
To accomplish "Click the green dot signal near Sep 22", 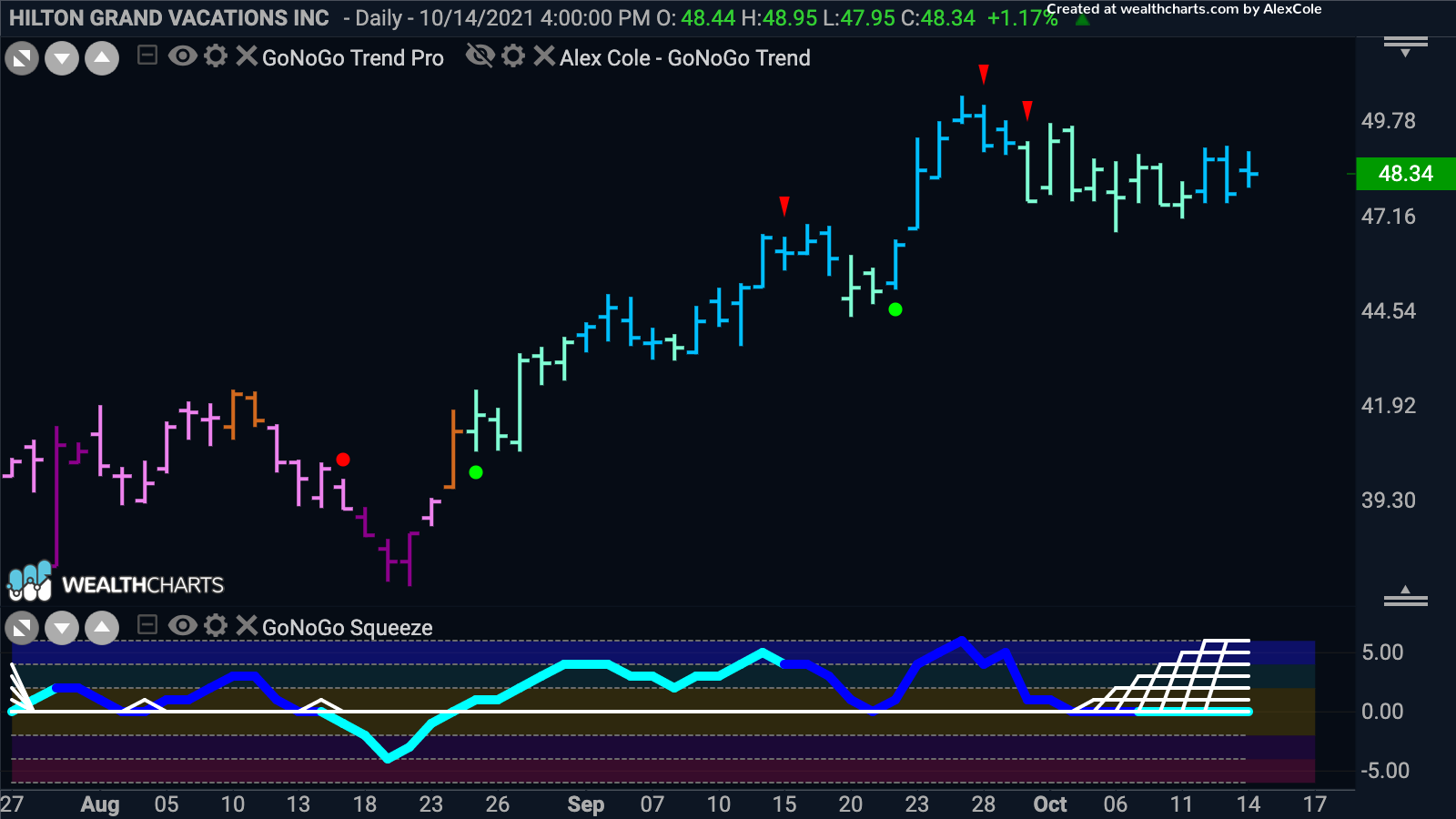I will pyautogui.click(x=895, y=309).
